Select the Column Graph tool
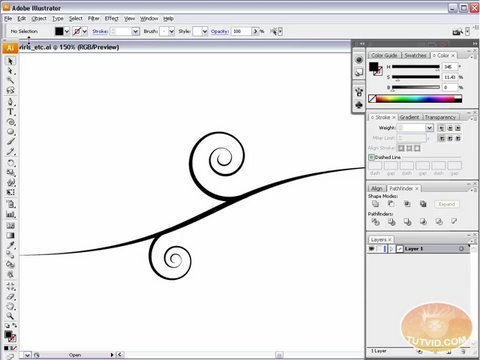This screenshot has height=360, width=480. [x=10, y=214]
